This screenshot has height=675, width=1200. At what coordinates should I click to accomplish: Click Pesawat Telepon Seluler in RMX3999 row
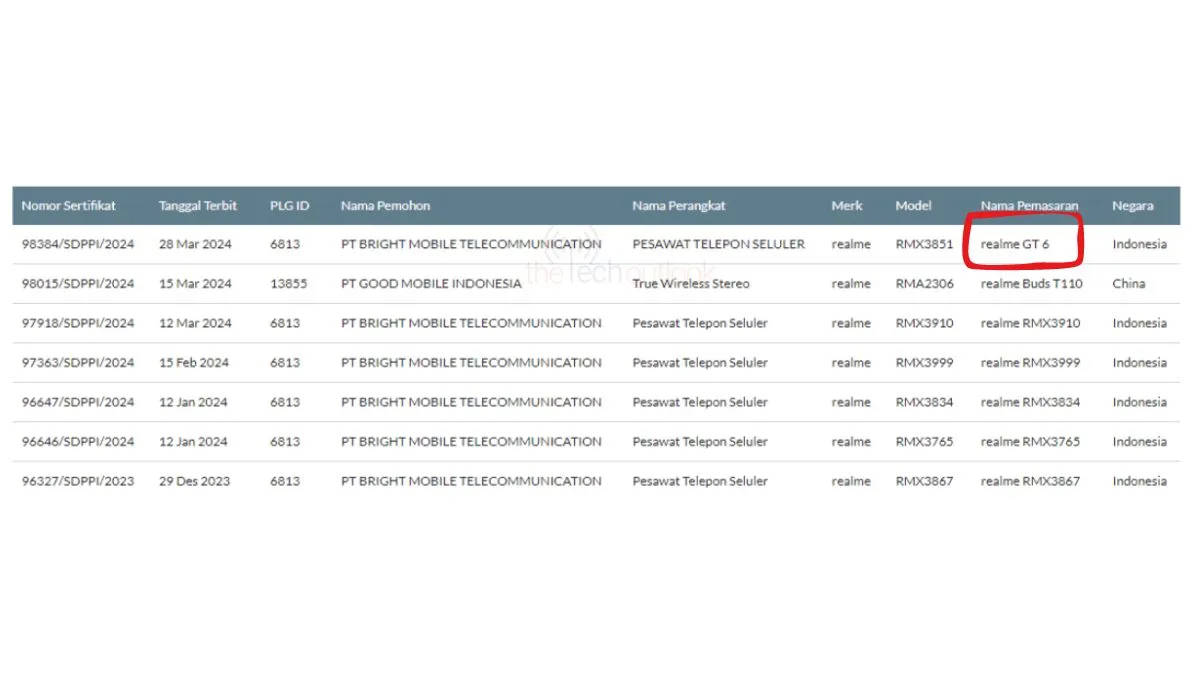(x=700, y=363)
